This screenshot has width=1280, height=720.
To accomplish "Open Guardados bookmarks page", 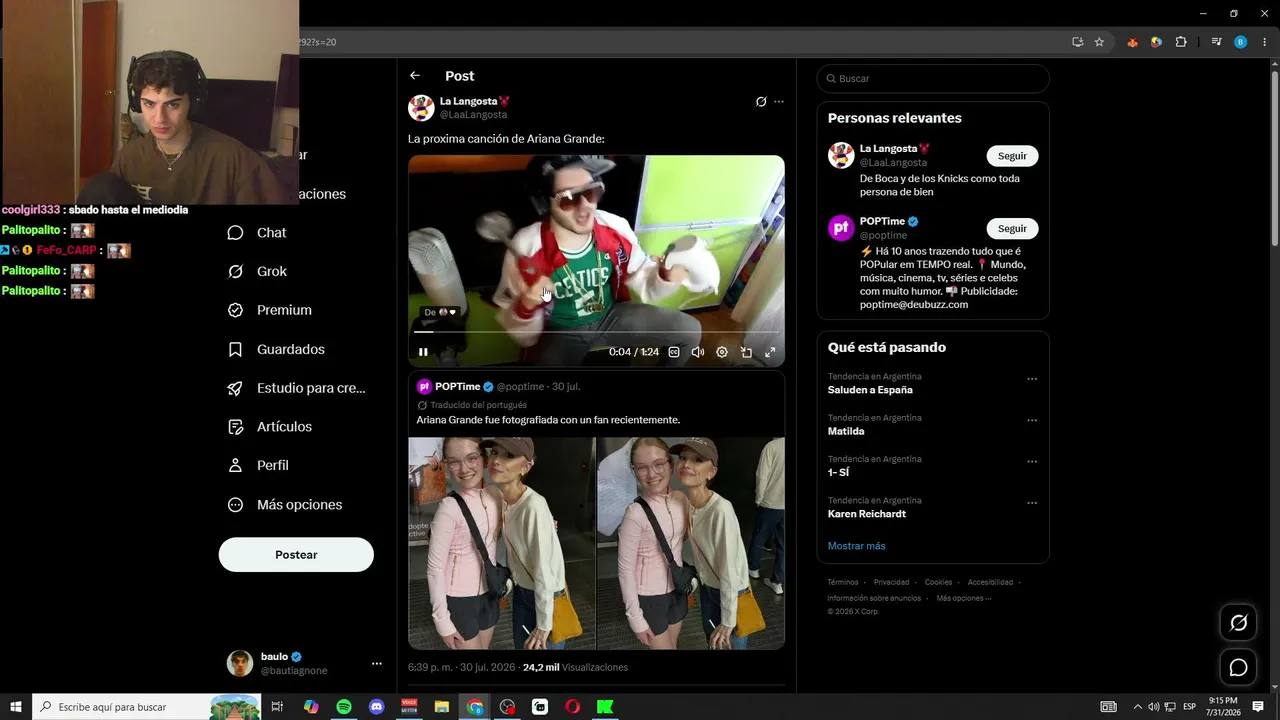I will coord(276,349).
